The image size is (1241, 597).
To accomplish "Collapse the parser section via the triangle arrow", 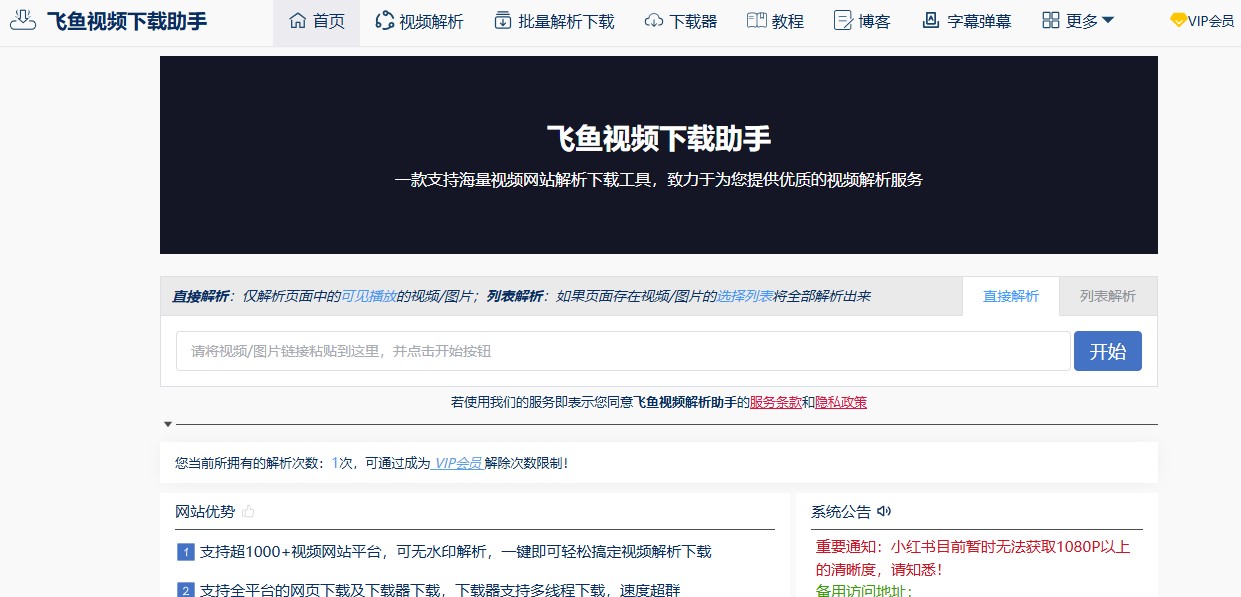I will click(x=168, y=423).
